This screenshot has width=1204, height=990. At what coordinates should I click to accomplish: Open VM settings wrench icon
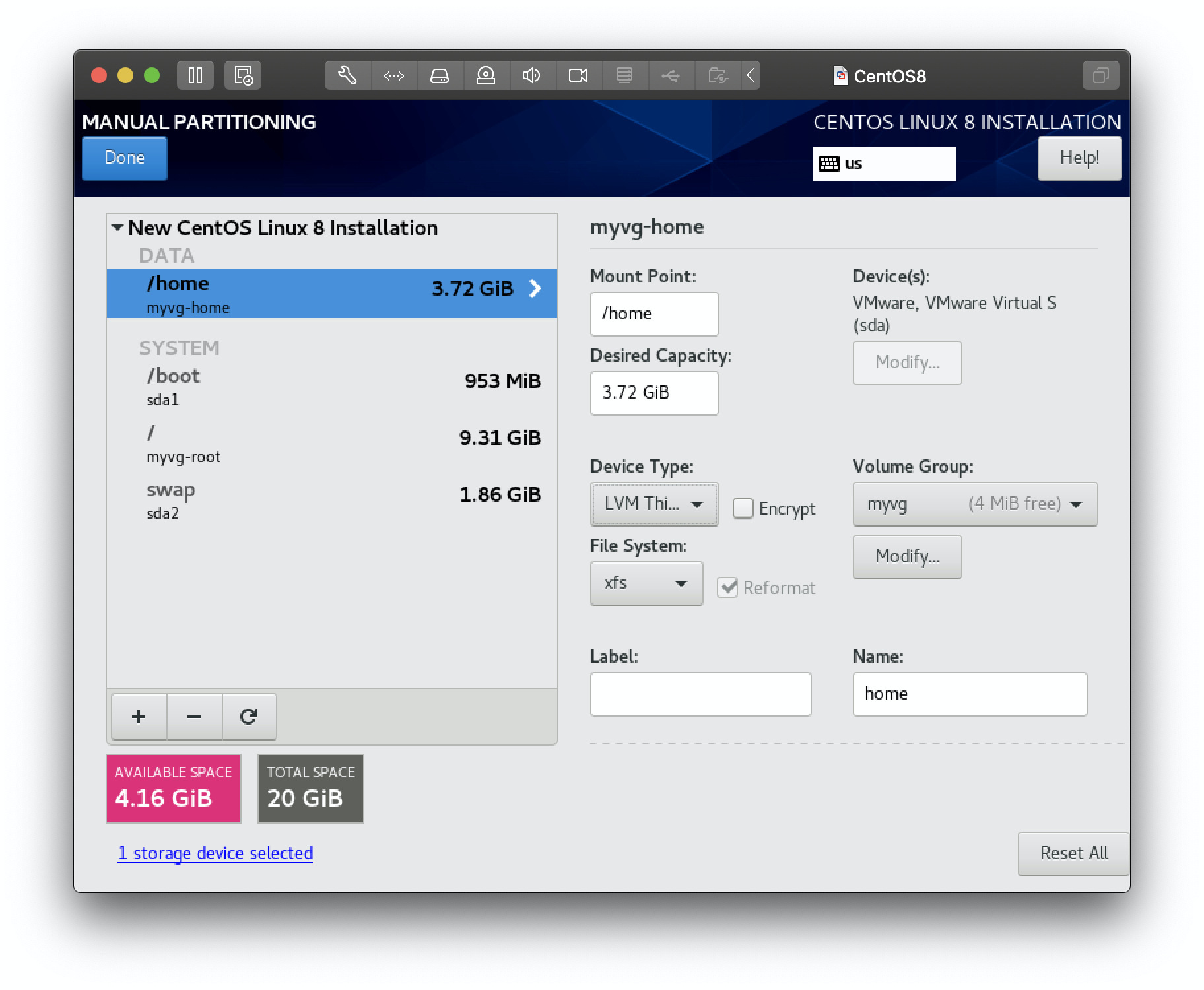tap(348, 75)
